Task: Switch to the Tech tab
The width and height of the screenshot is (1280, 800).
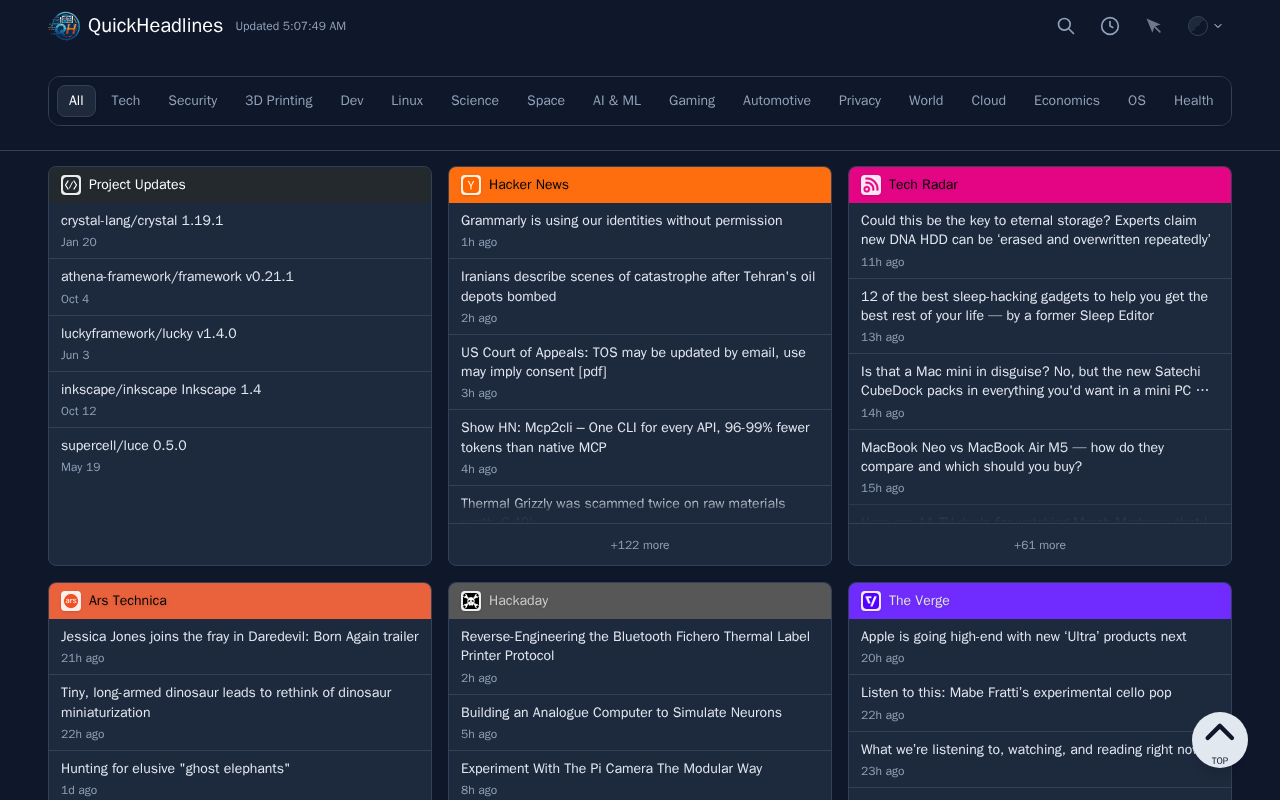Action: pyautogui.click(x=126, y=101)
